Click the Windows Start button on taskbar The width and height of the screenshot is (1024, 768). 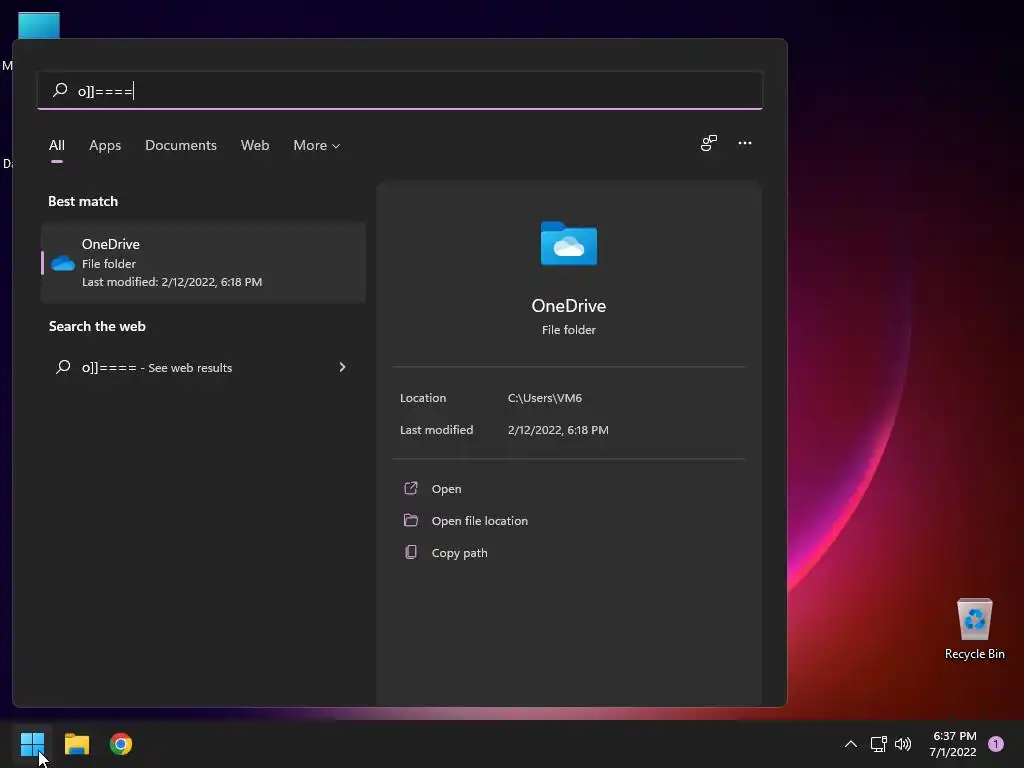coord(32,744)
